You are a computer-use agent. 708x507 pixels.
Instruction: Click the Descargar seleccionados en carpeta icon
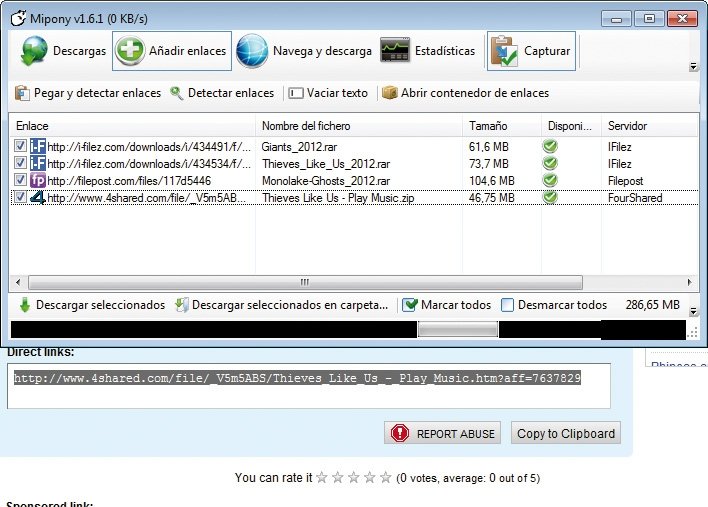pyautogui.click(x=182, y=305)
